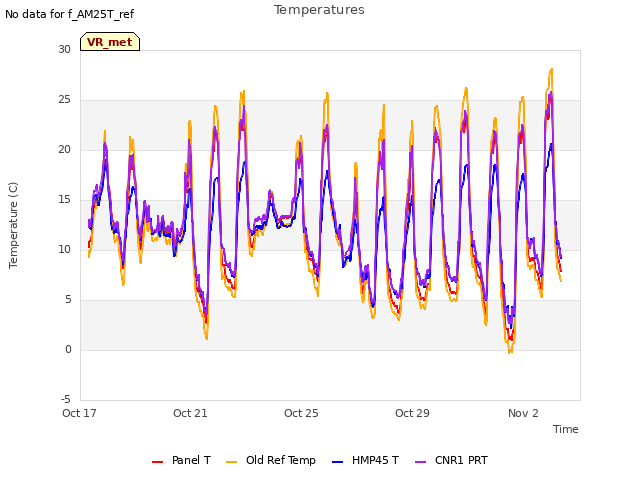
Task: Click the highest orange peak near Nov 3
Action: point(551,69)
